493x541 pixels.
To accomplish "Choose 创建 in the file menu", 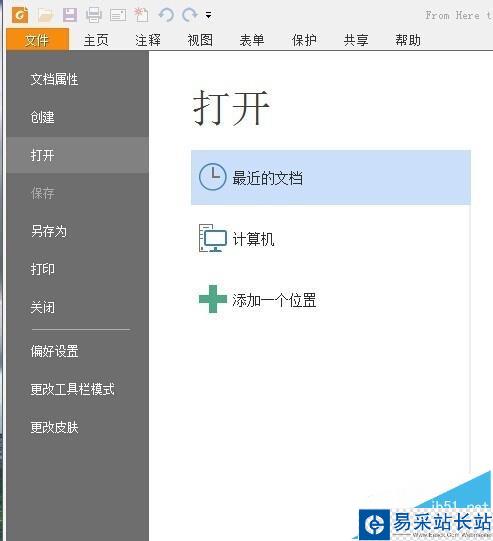I will [78, 117].
